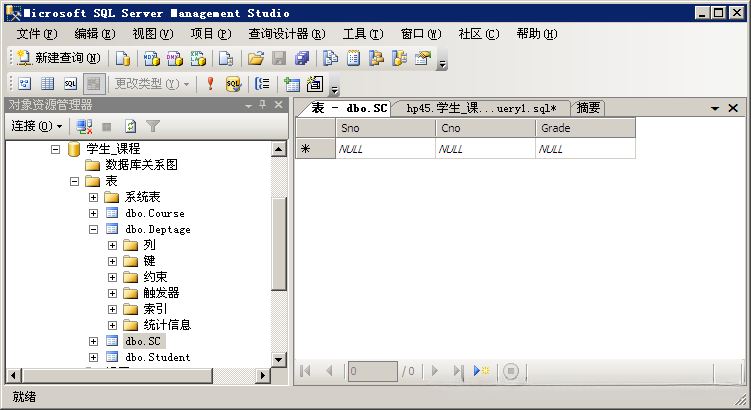This screenshot has width=751, height=410.
Task: Start an Analysis Services MDX query
Action: click(152, 58)
